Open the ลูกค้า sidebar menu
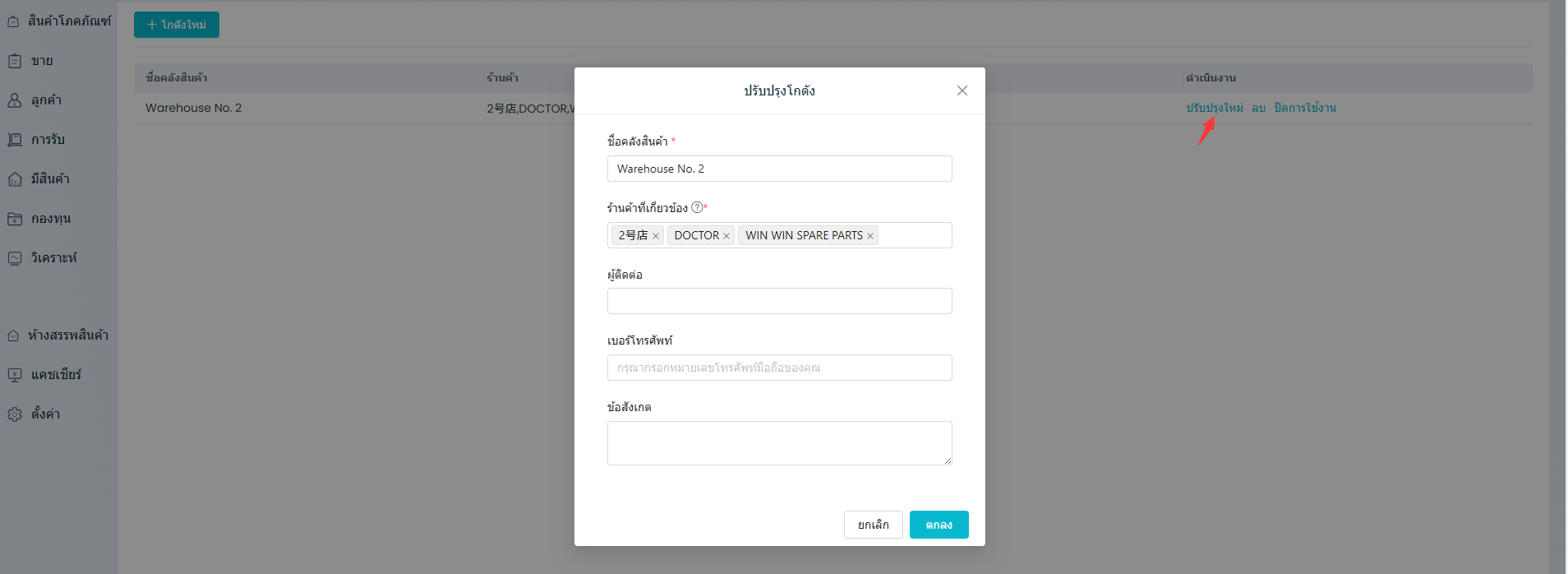This screenshot has height=574, width=1568. (46, 100)
